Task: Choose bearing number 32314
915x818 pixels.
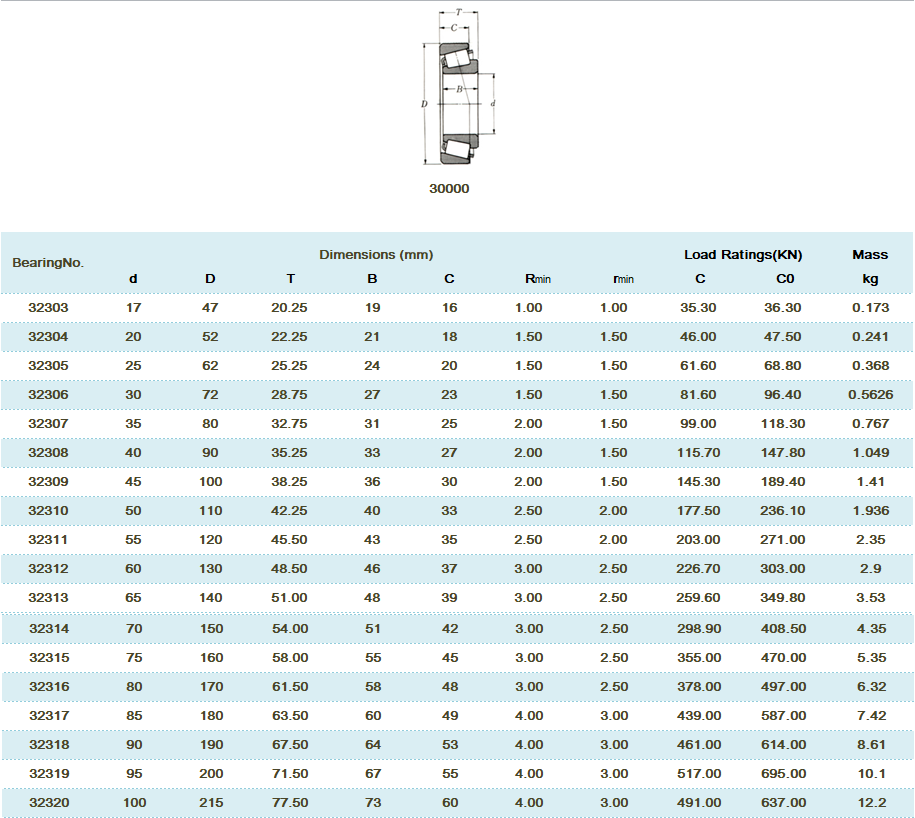Action: (48, 628)
